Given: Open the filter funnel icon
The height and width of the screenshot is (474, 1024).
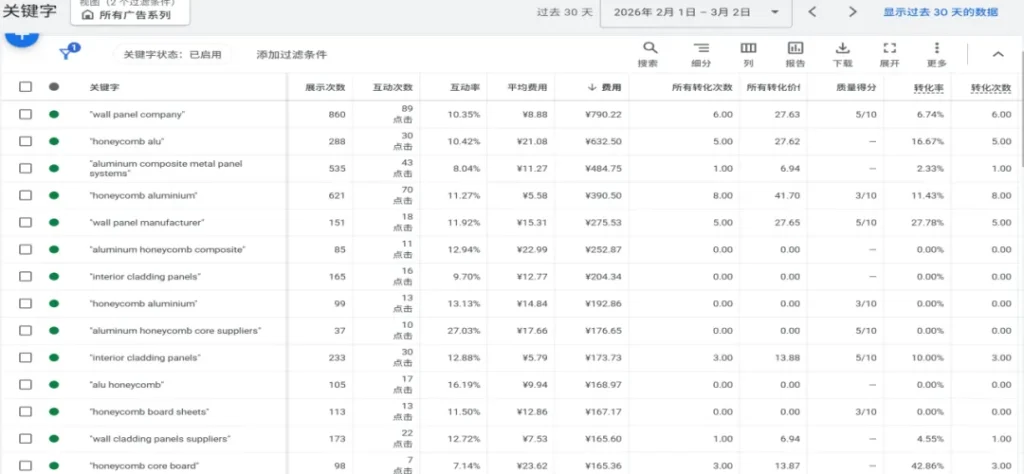Looking at the screenshot, I should [x=67, y=54].
